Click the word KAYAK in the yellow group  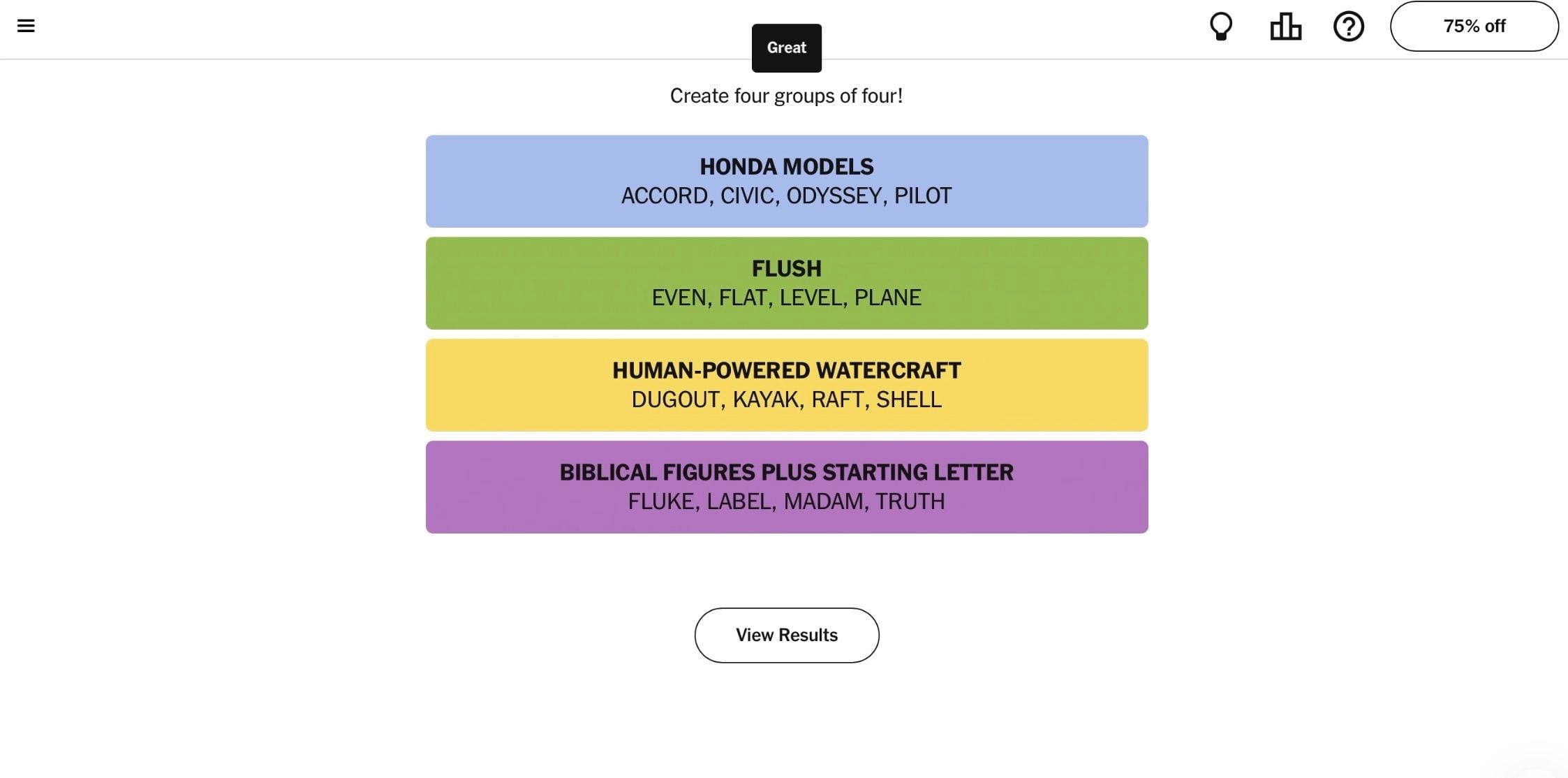(x=765, y=399)
